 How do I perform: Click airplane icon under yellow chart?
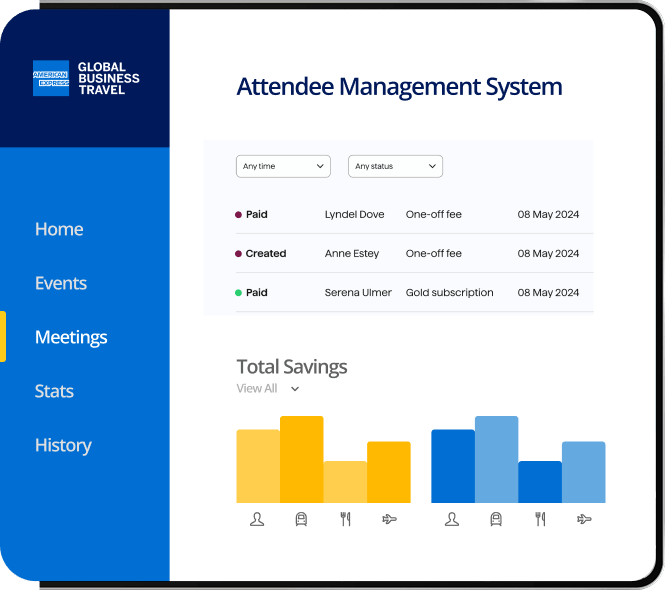point(389,519)
